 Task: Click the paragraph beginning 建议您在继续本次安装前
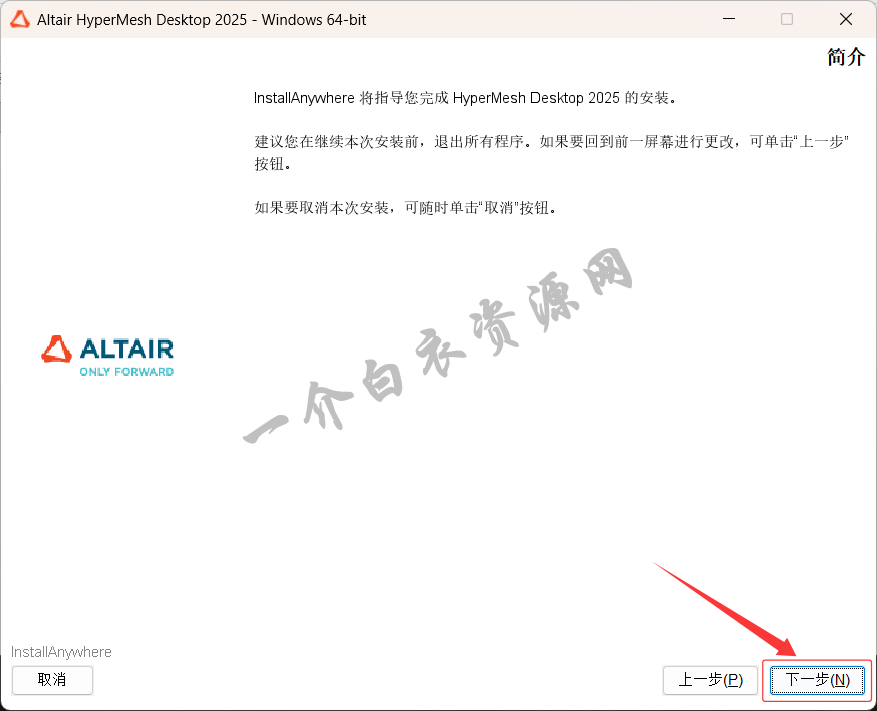click(x=551, y=141)
